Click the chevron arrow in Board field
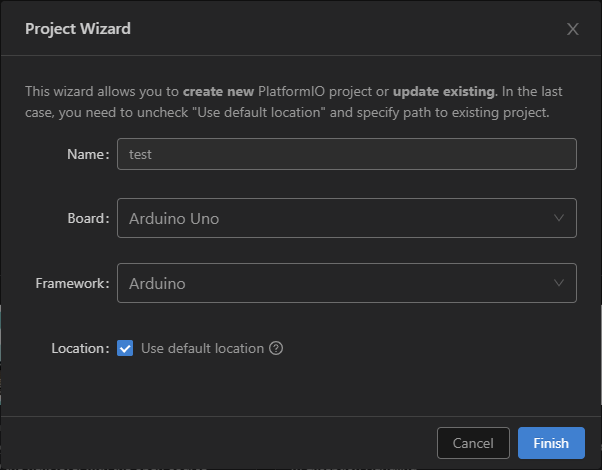 click(x=559, y=218)
